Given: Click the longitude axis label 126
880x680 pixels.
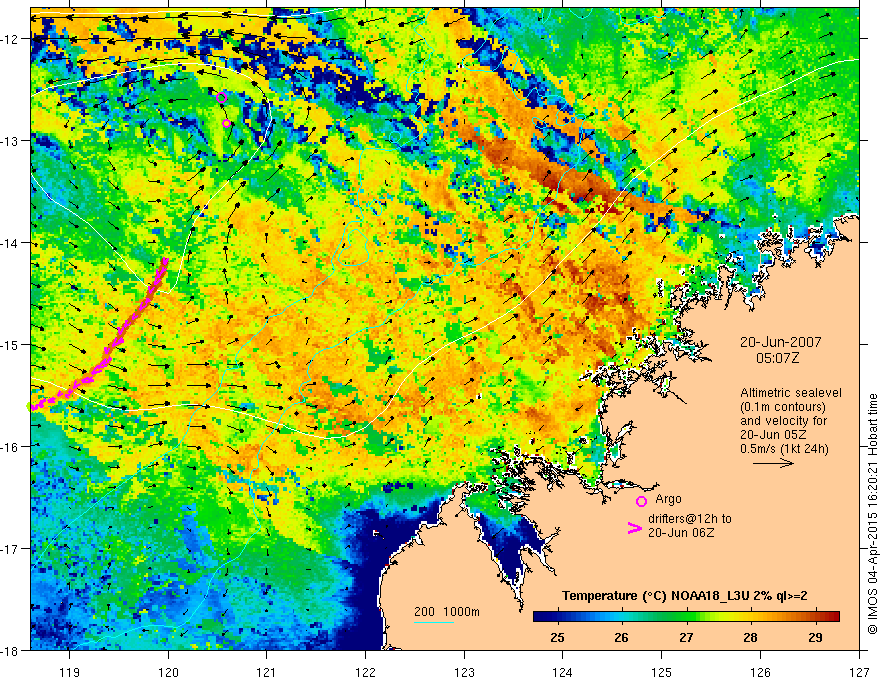Looking at the screenshot, I should click(760, 672).
